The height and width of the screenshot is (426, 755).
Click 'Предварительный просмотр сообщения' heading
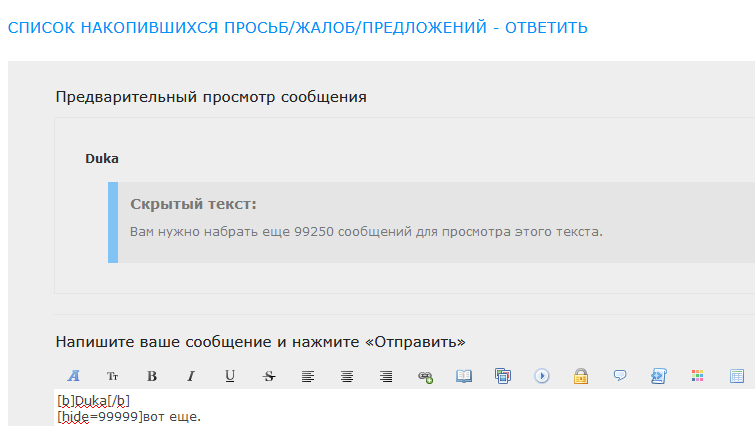(211, 97)
